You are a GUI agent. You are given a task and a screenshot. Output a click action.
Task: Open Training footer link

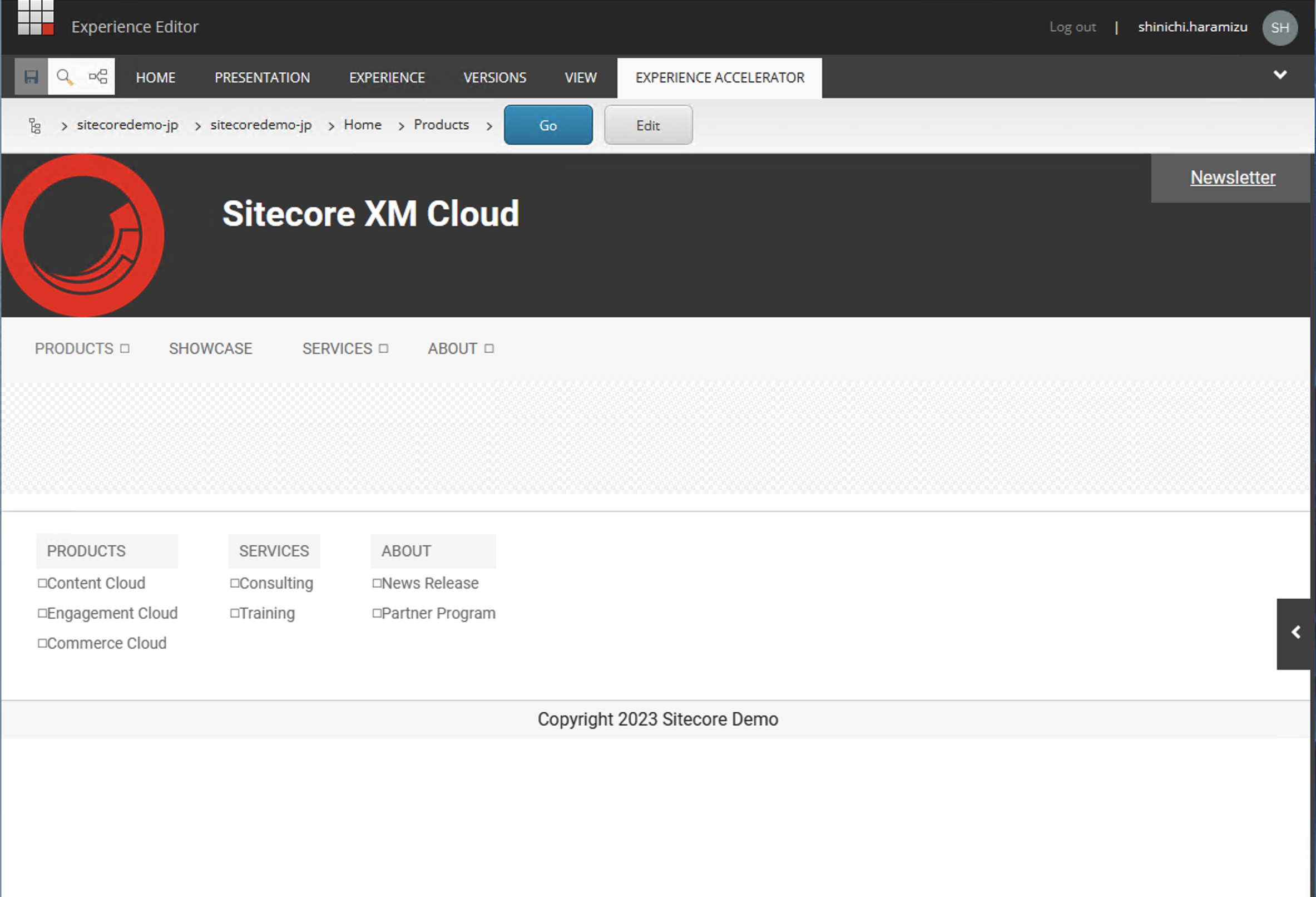[267, 613]
